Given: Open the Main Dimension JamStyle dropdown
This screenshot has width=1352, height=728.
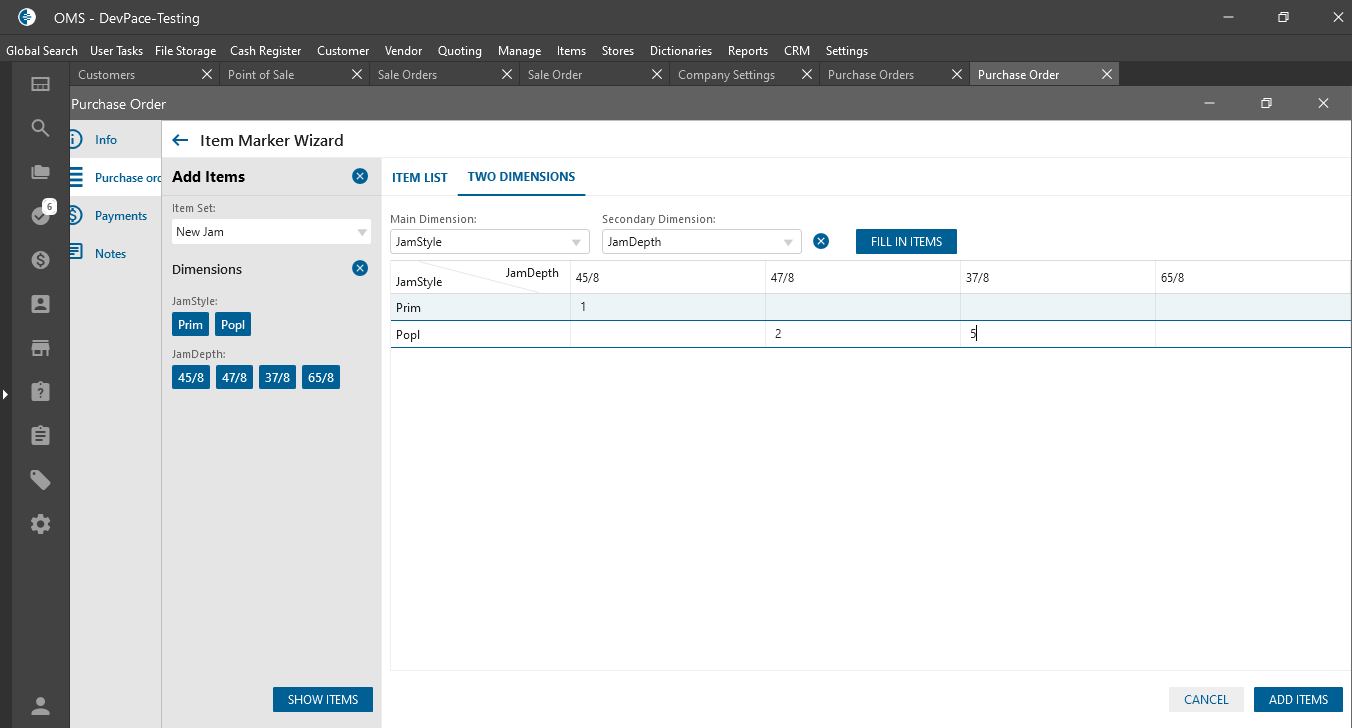Looking at the screenshot, I should click(x=577, y=242).
